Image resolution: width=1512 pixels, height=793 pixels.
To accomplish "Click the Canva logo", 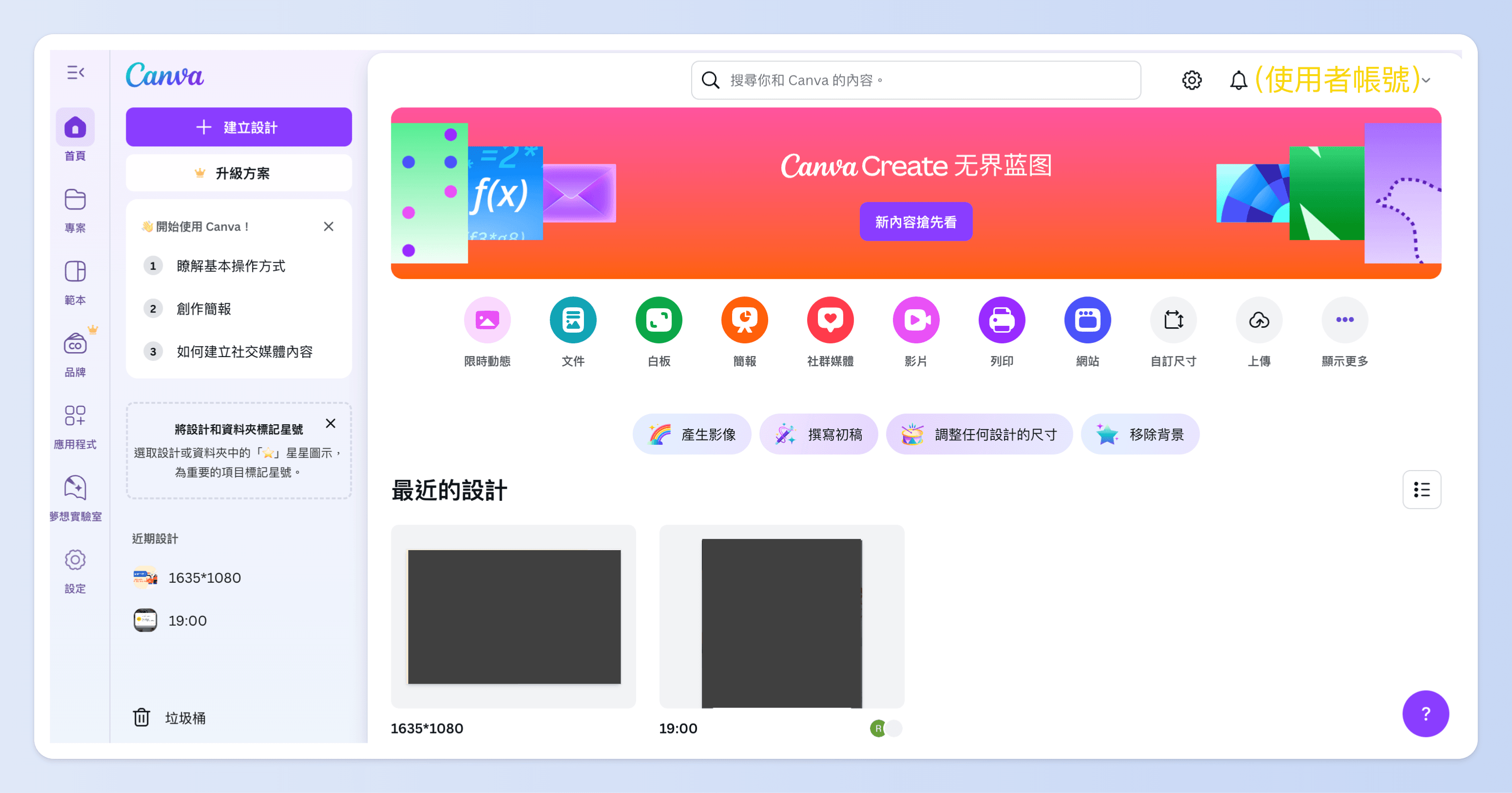I will [165, 75].
